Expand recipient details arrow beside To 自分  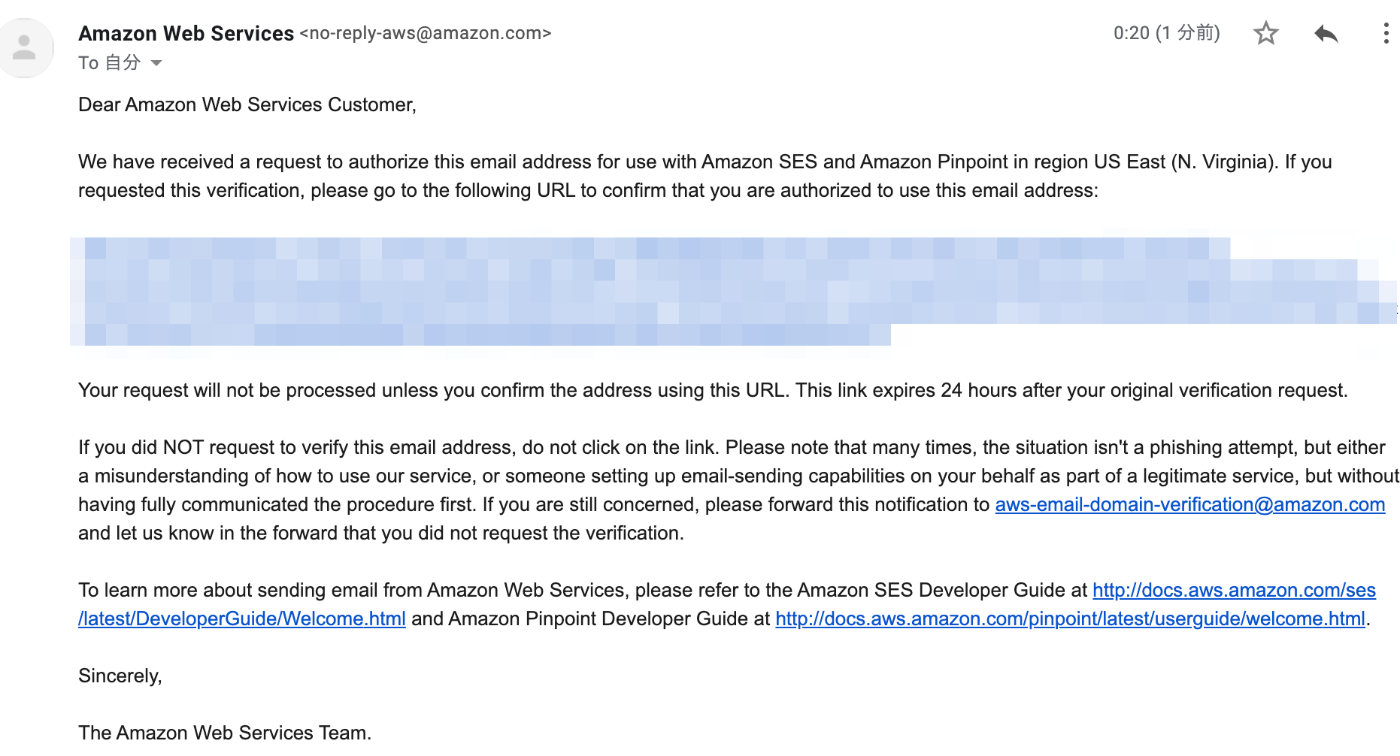click(156, 63)
